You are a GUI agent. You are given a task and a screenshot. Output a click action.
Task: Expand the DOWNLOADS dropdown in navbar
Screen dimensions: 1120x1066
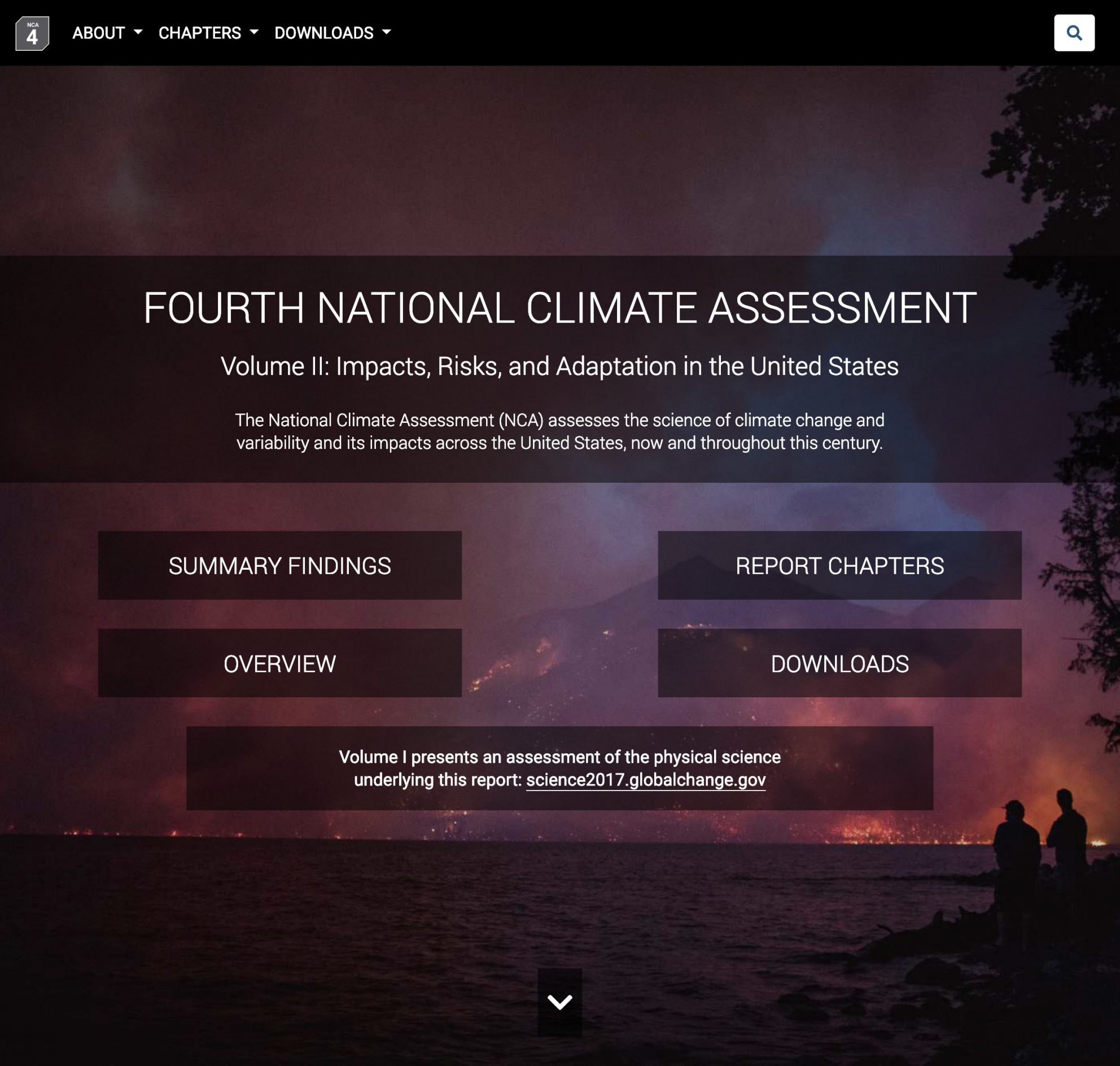coord(333,33)
